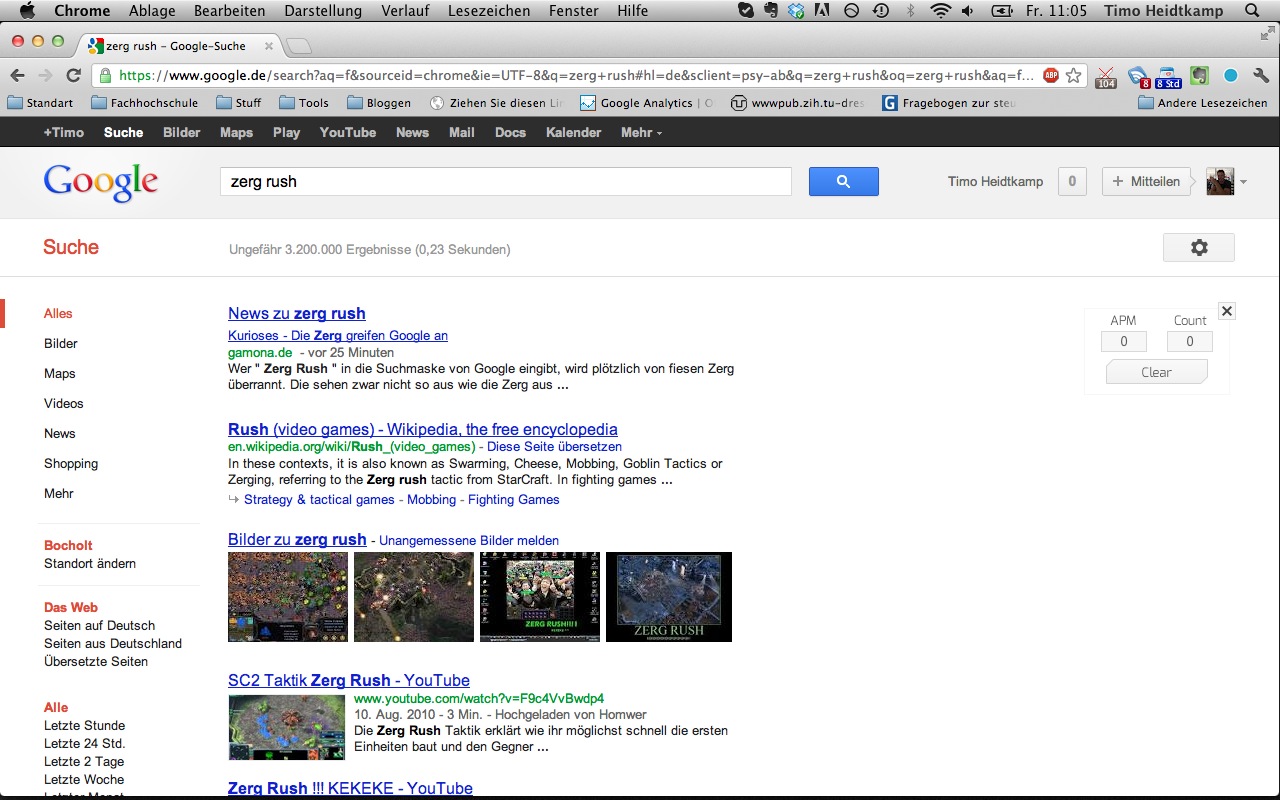
Task: Open Spotlight search in menu bar
Action: click(1253, 11)
